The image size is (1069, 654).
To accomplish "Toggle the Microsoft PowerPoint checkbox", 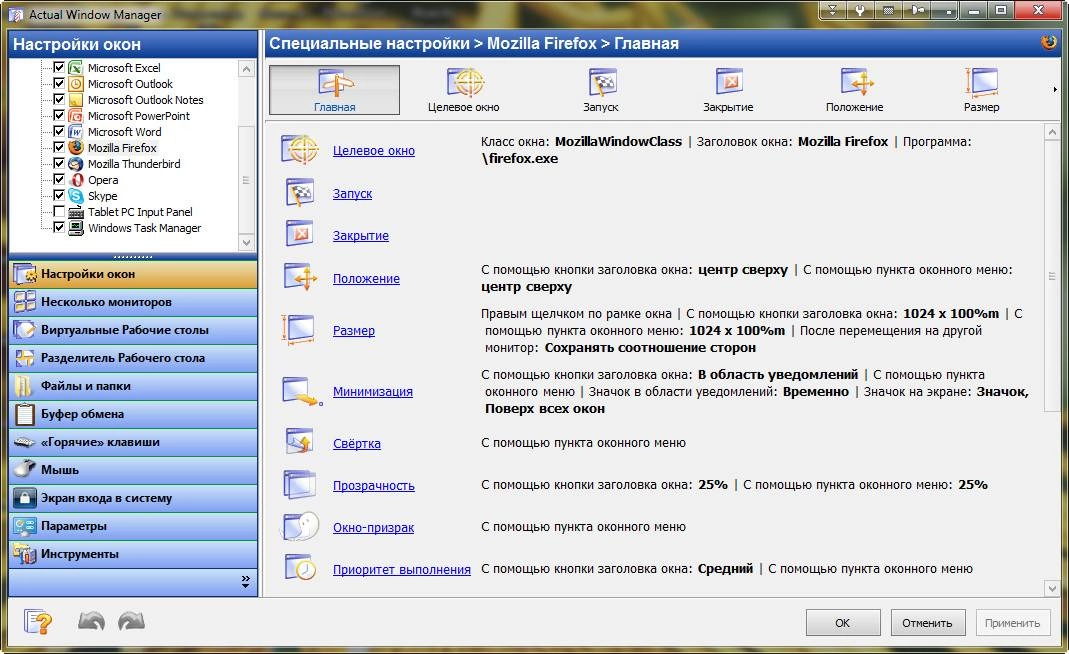I will point(59,115).
